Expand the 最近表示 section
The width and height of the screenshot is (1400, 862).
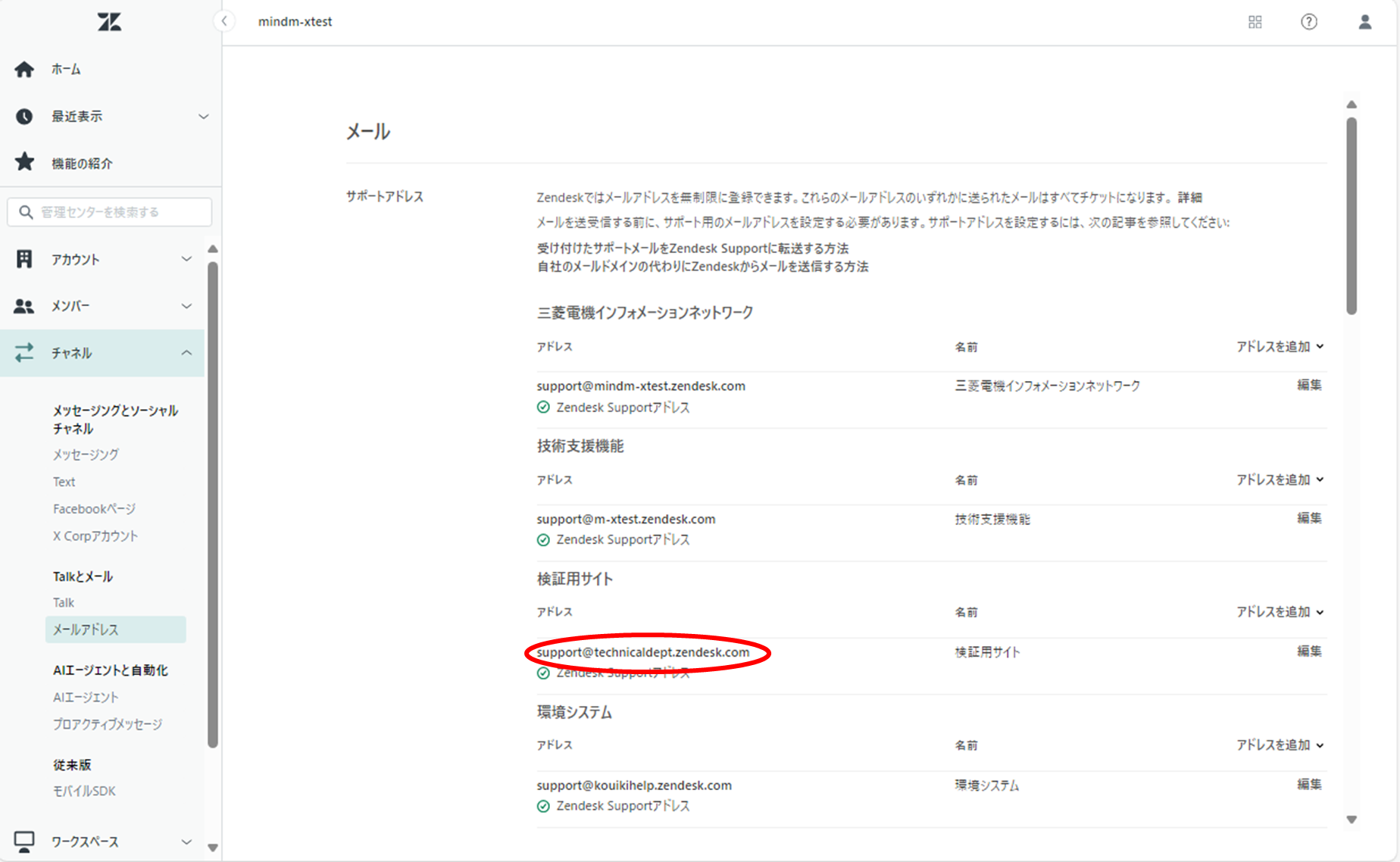(x=203, y=117)
